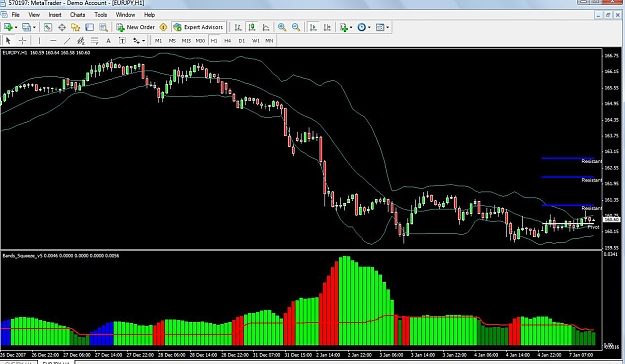Viewport: 625px width, 364px height.
Task: Click the Zoom In magnifier
Action: [x=282, y=27]
